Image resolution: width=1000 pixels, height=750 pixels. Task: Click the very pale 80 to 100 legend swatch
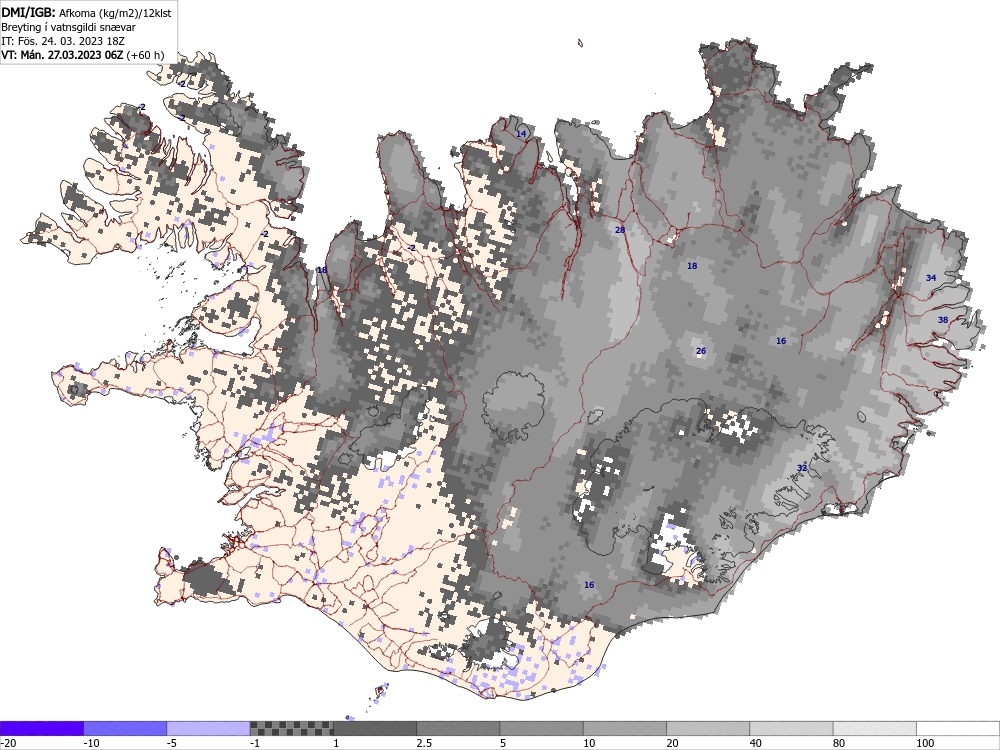pyautogui.click(x=875, y=728)
